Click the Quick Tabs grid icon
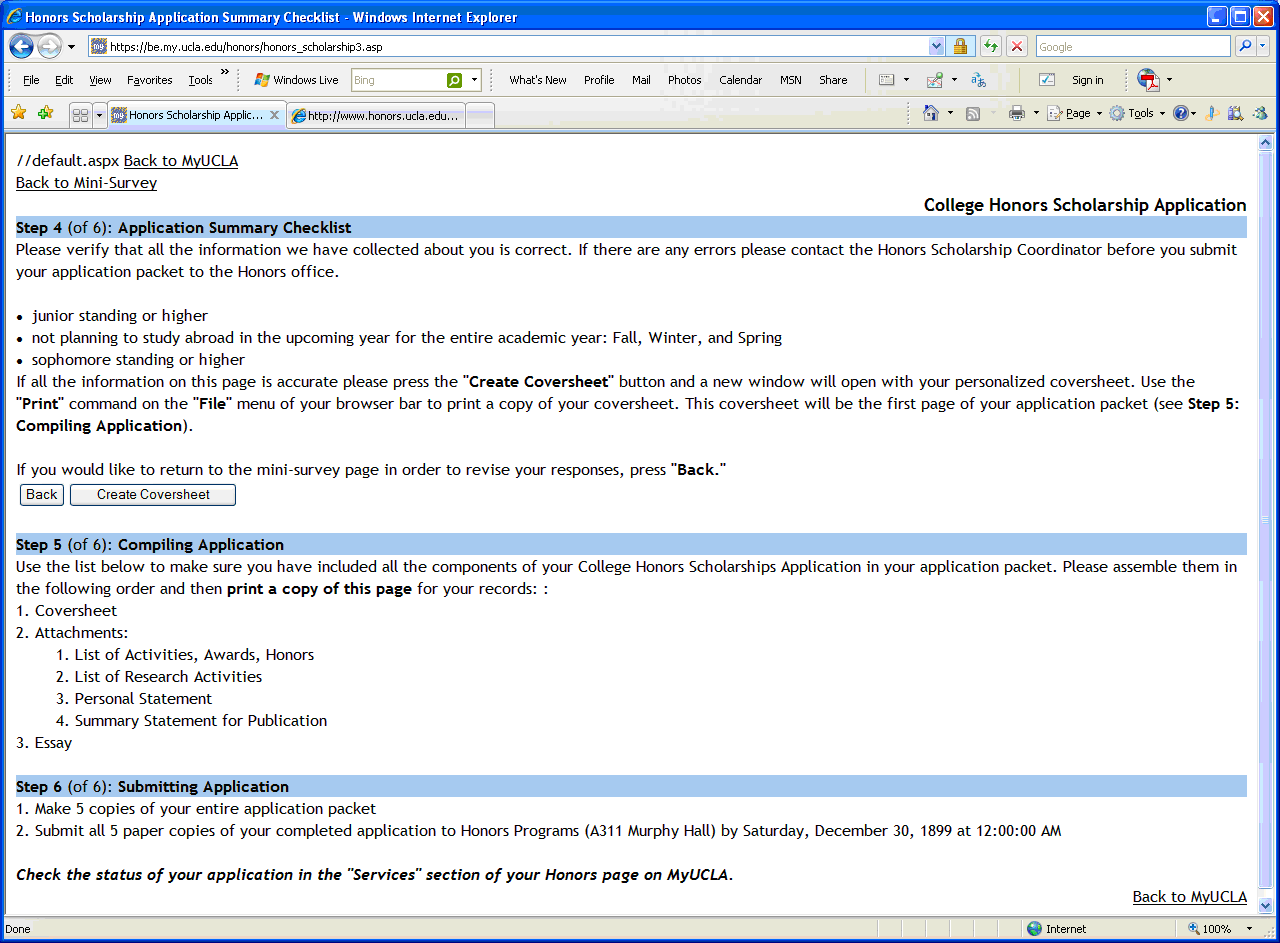Viewport: 1280px width, 943px height. tap(80, 115)
